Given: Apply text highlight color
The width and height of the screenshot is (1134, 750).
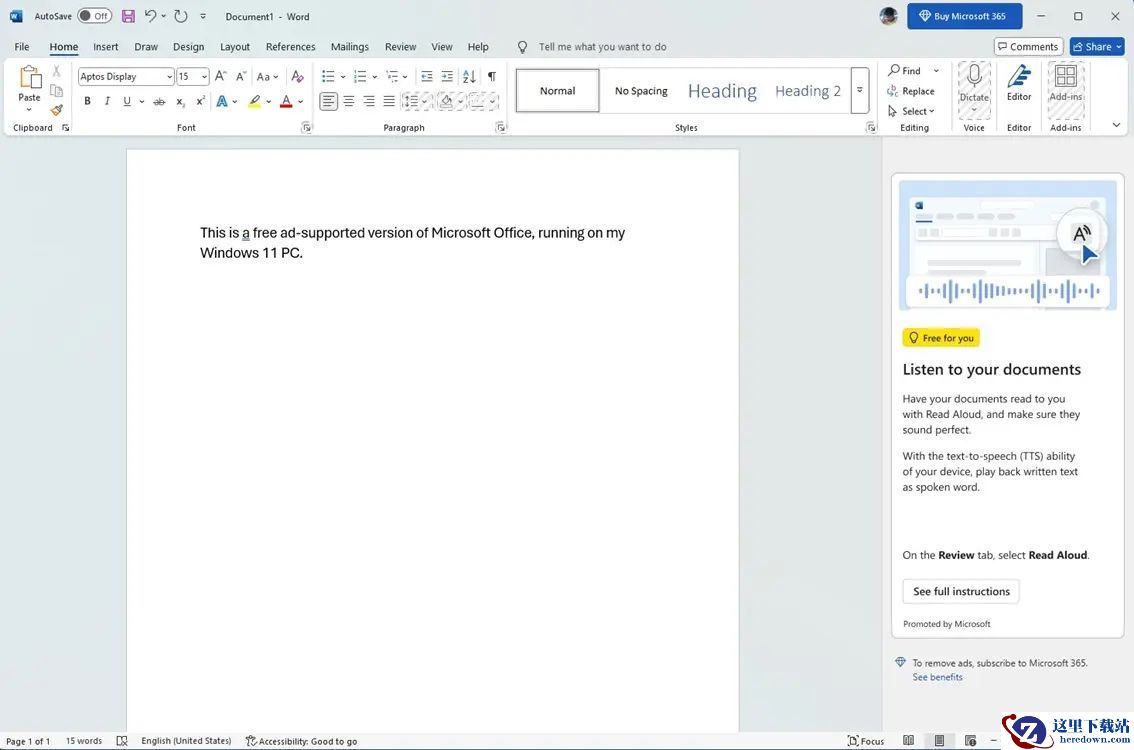Looking at the screenshot, I should tap(255, 101).
